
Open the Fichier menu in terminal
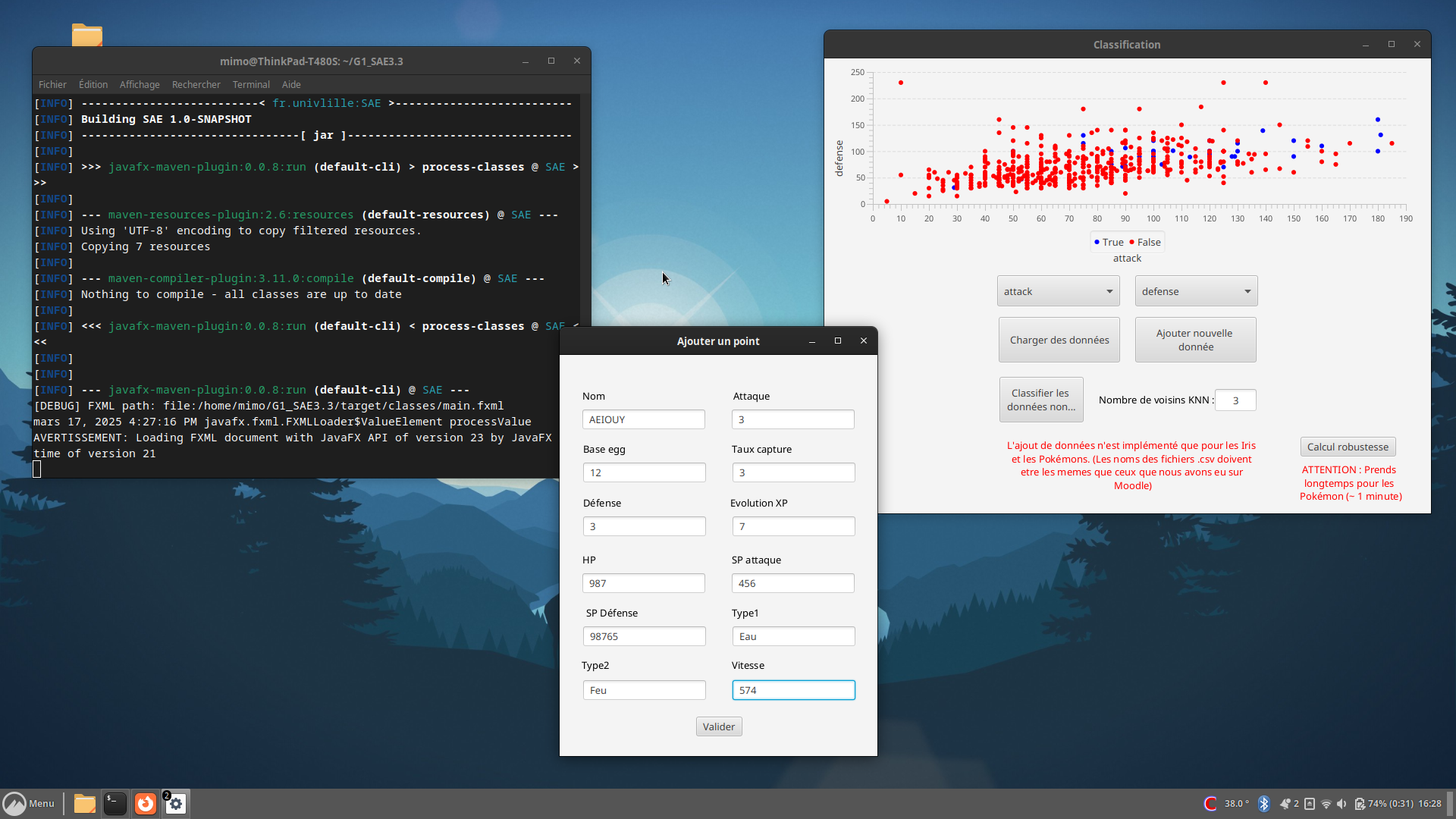52,85
